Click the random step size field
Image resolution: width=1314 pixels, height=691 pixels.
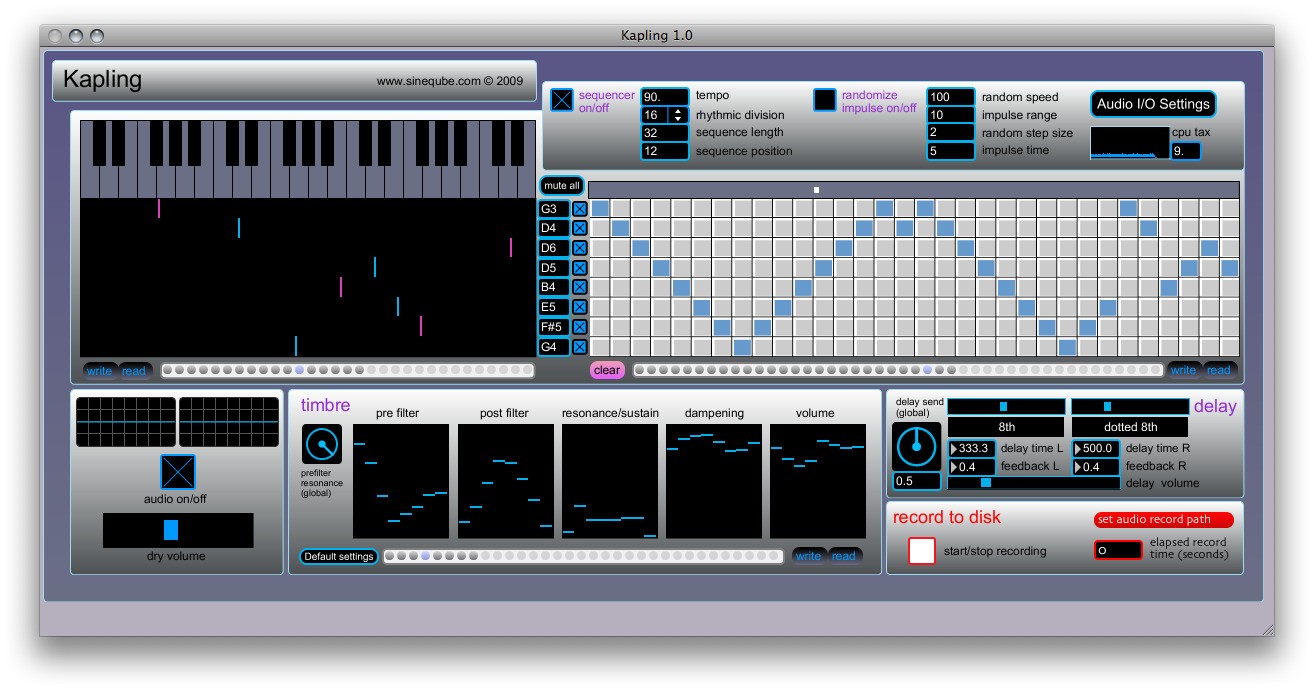[951, 133]
